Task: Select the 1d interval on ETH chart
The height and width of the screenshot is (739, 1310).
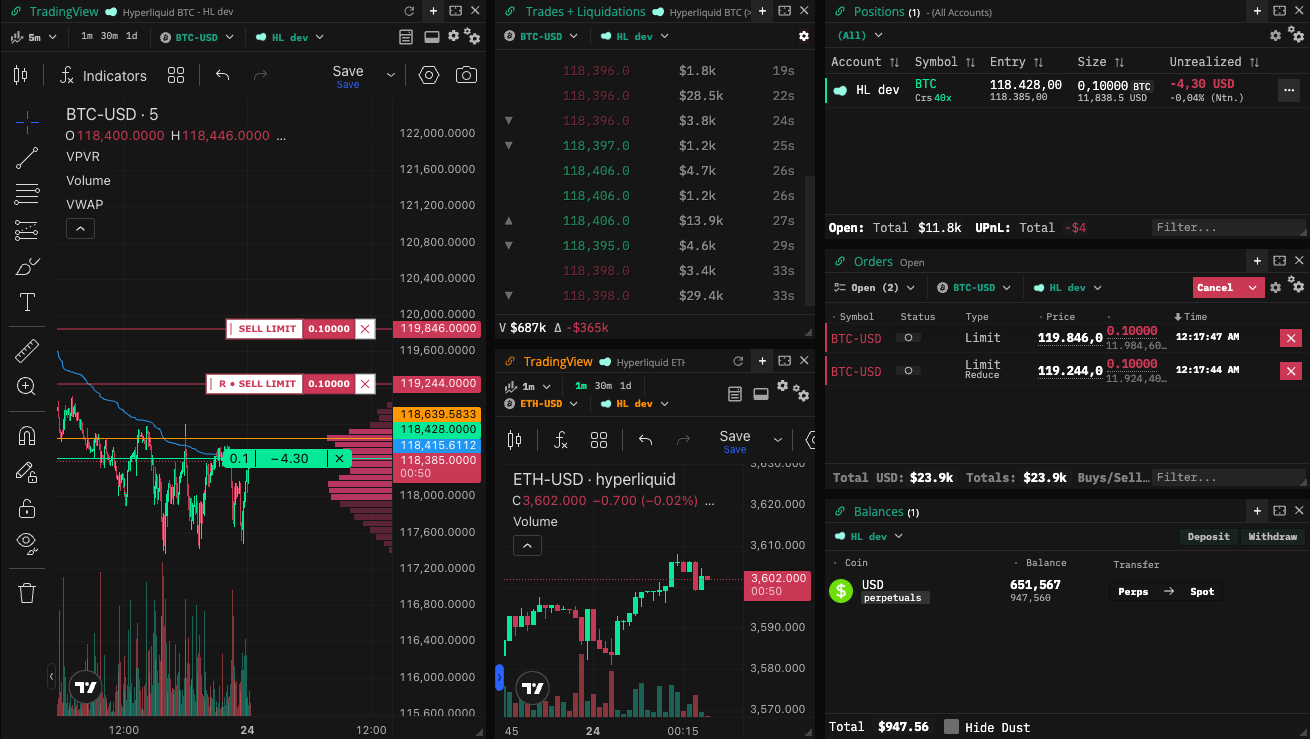Action: point(625,386)
